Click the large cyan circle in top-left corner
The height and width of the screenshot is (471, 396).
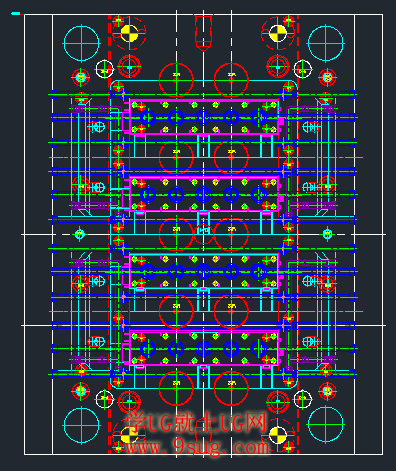point(81,43)
